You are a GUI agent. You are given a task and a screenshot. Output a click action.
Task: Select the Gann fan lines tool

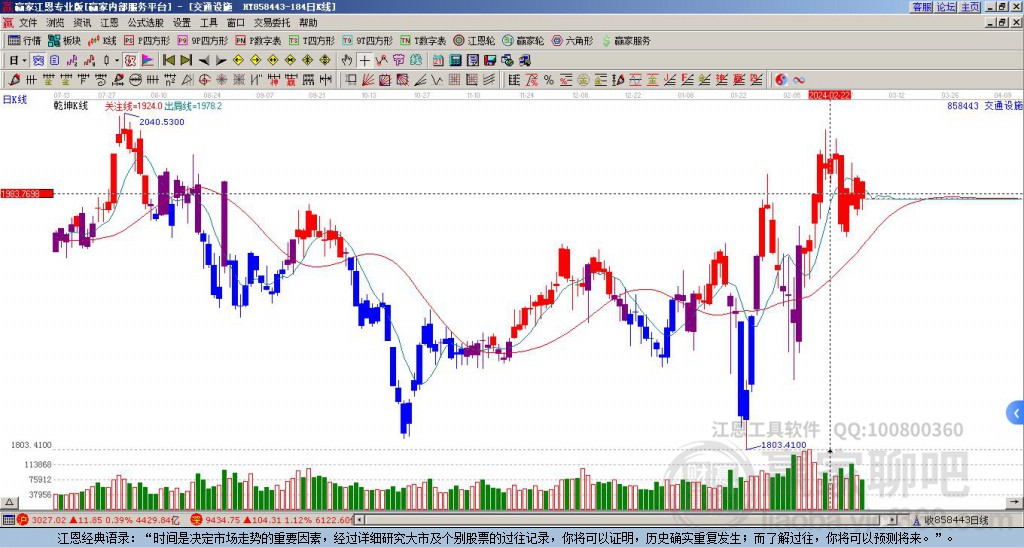[x=368, y=80]
